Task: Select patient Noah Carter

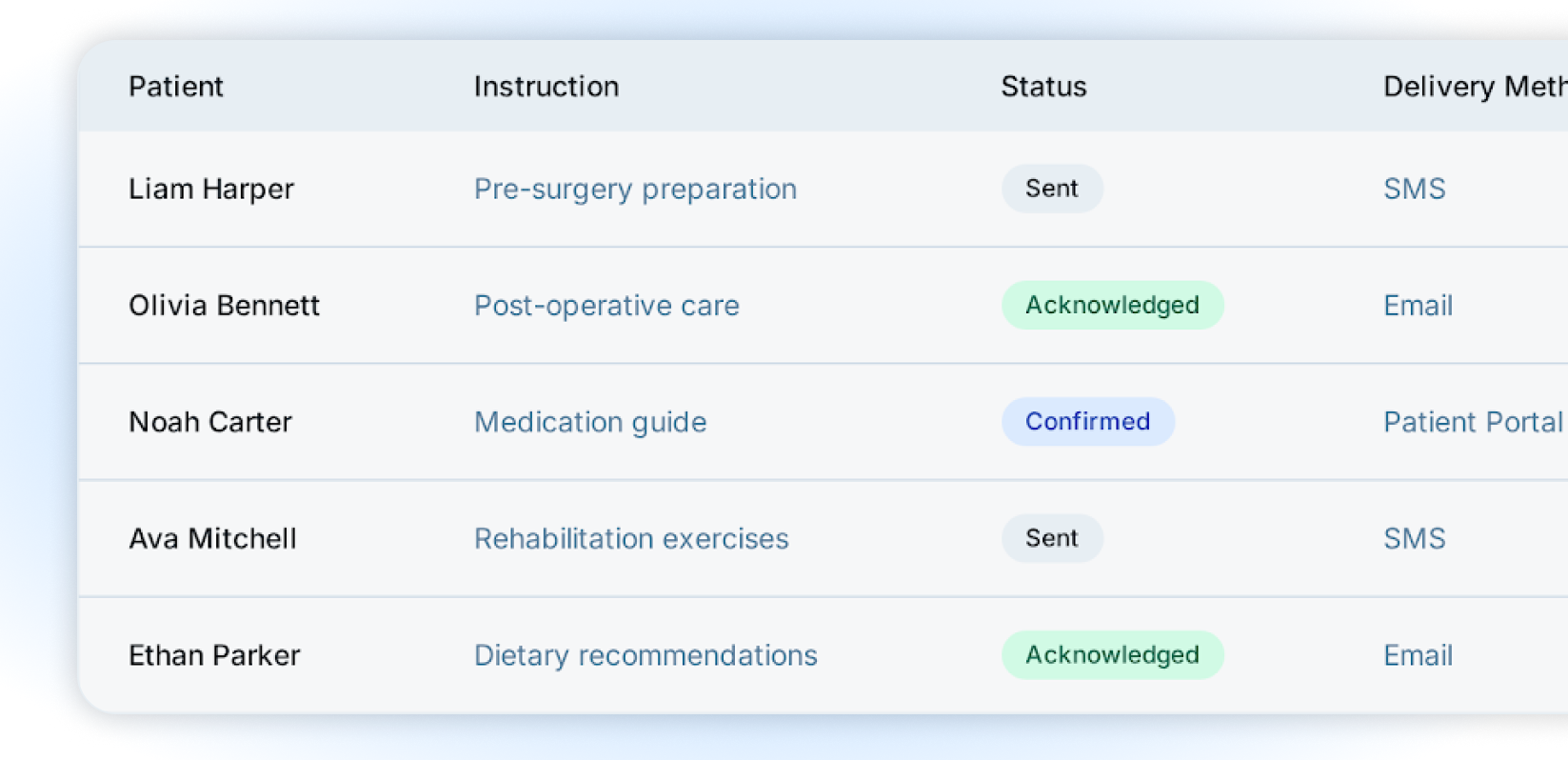Action: point(210,422)
